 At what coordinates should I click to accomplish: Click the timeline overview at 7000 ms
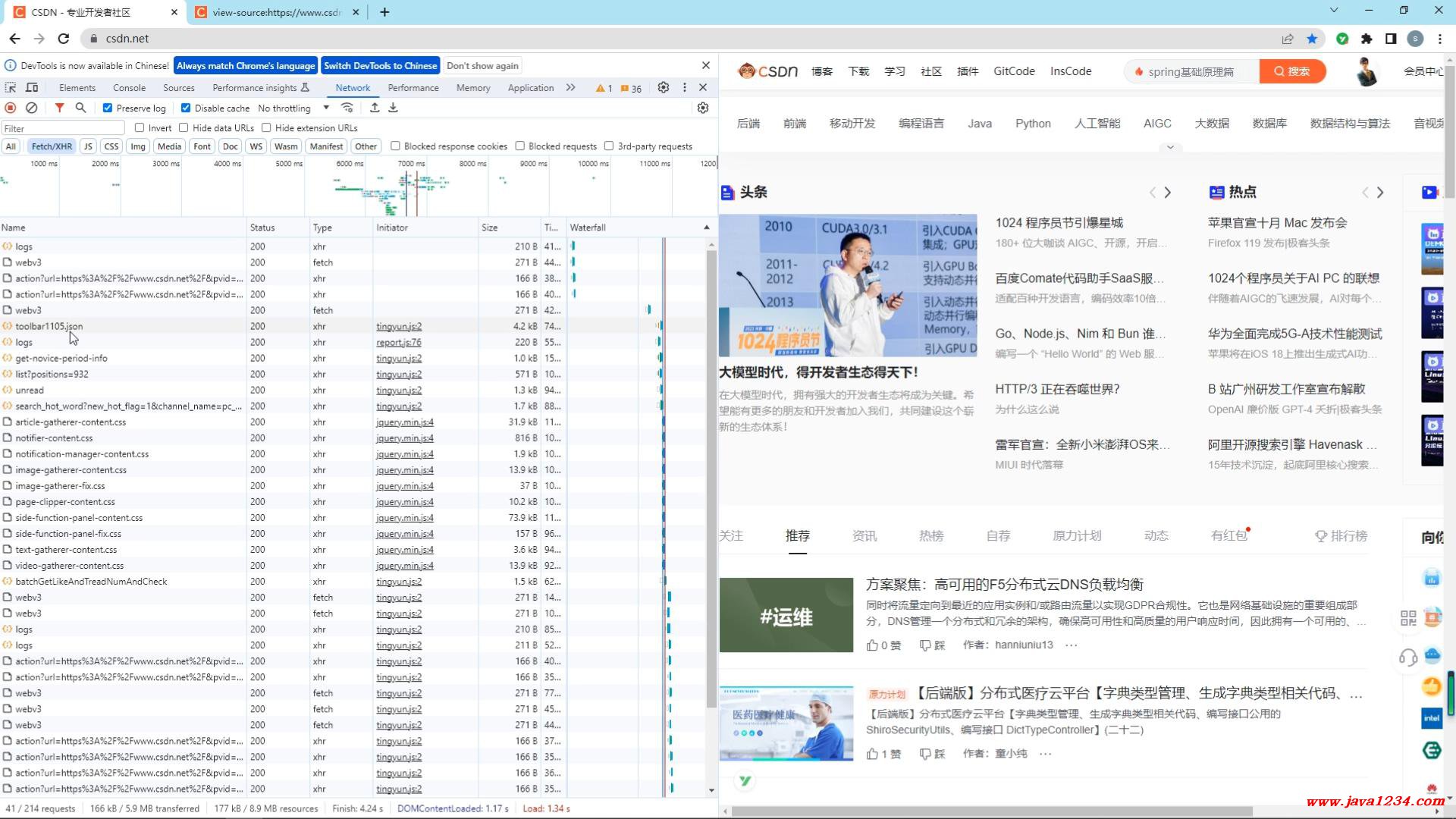pos(411,164)
